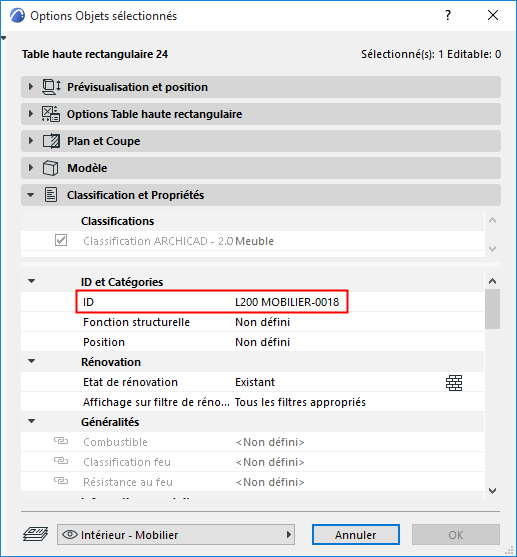This screenshot has width=517, height=557.
Task: Open the dialog help question mark
Action: 448,15
